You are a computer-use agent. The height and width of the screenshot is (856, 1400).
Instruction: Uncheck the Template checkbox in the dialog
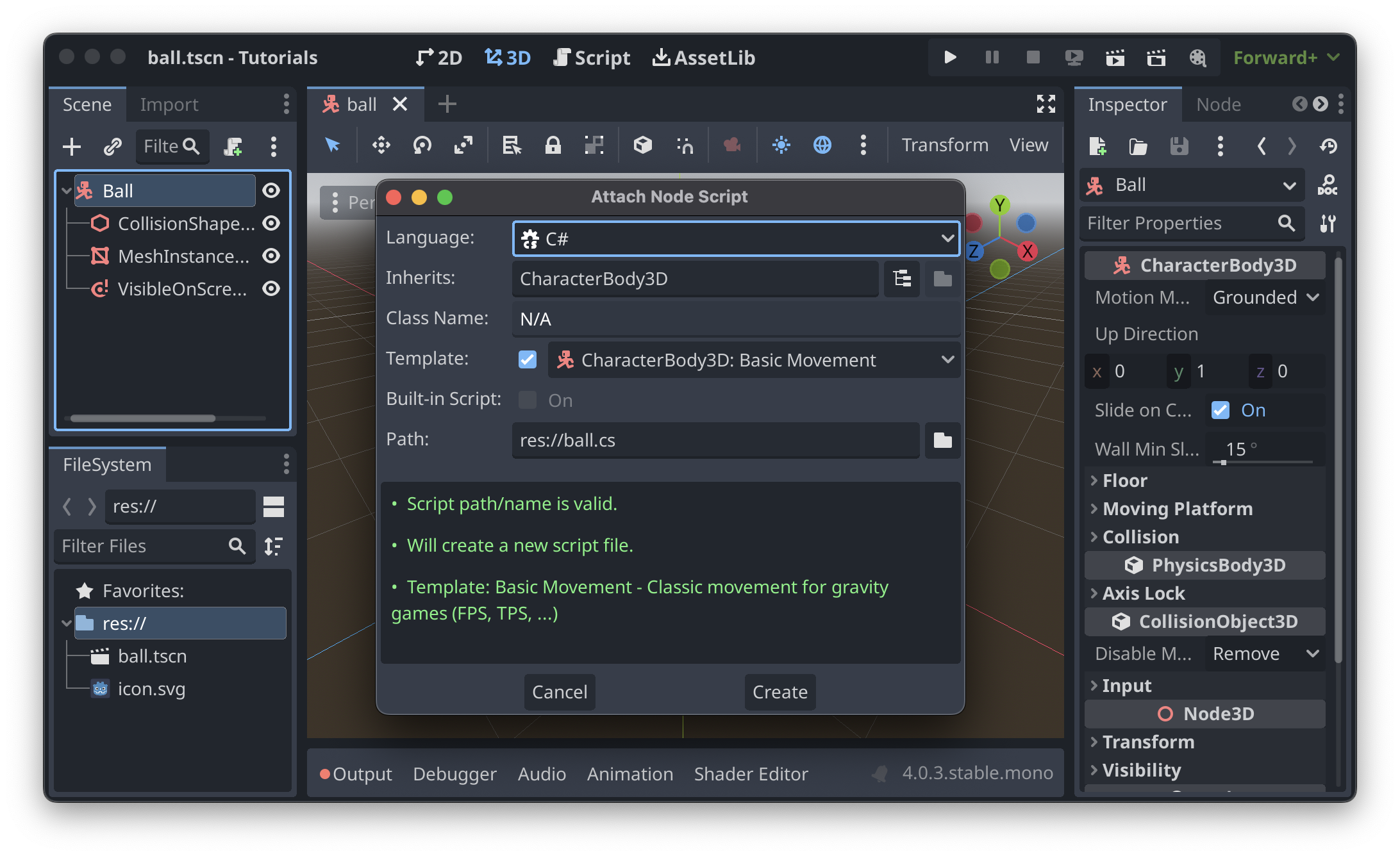pos(527,359)
